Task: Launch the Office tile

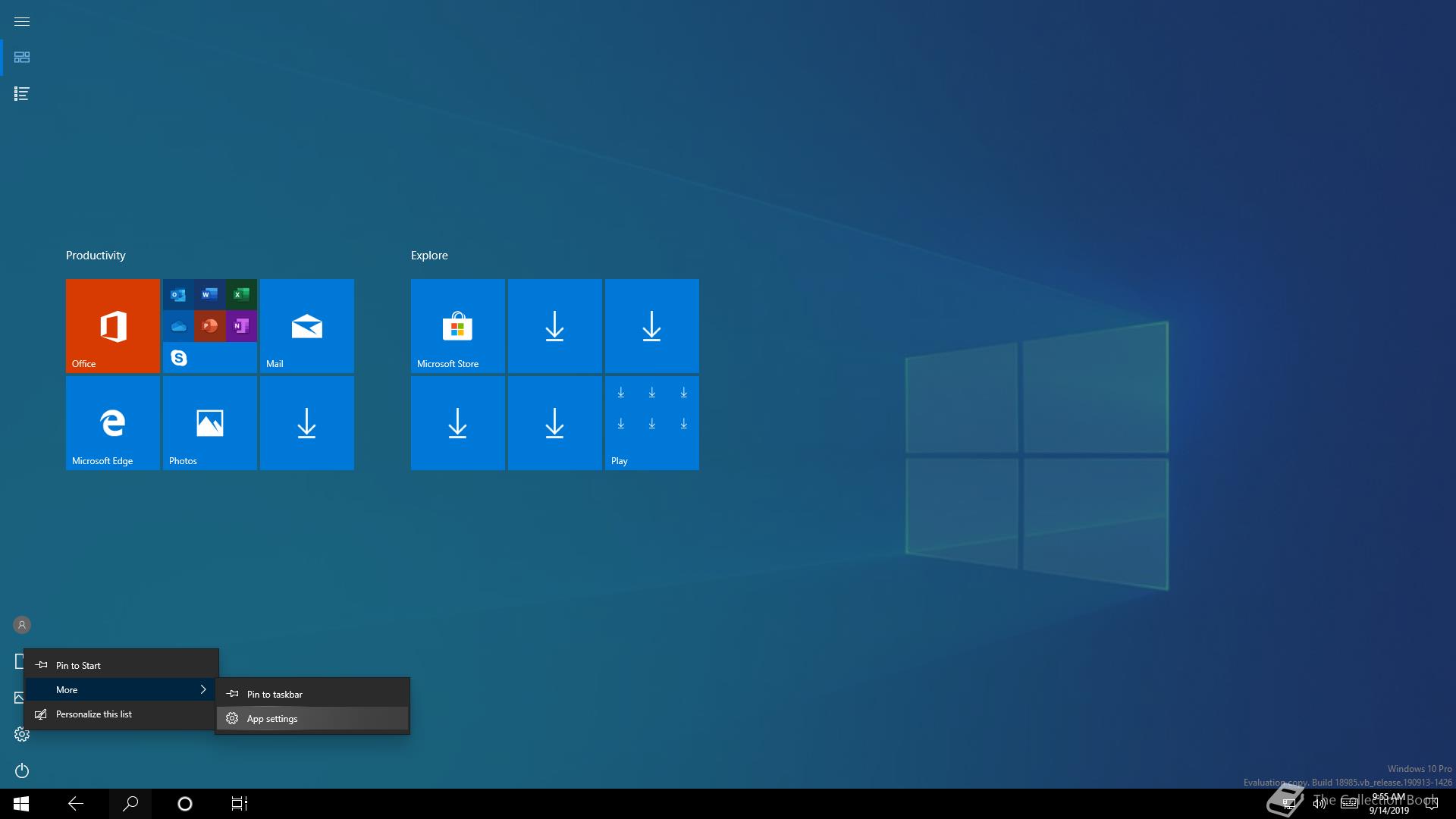Action: pyautogui.click(x=113, y=326)
